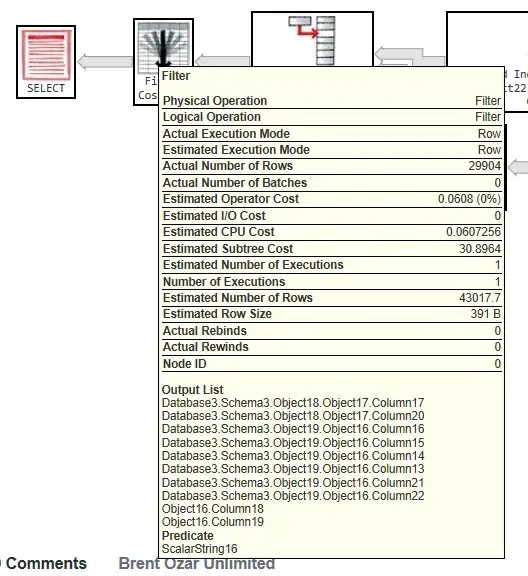This screenshot has height=576, width=528.
Task: Click Estimated CPU Cost value 0.0607256
Action: click(x=473, y=232)
